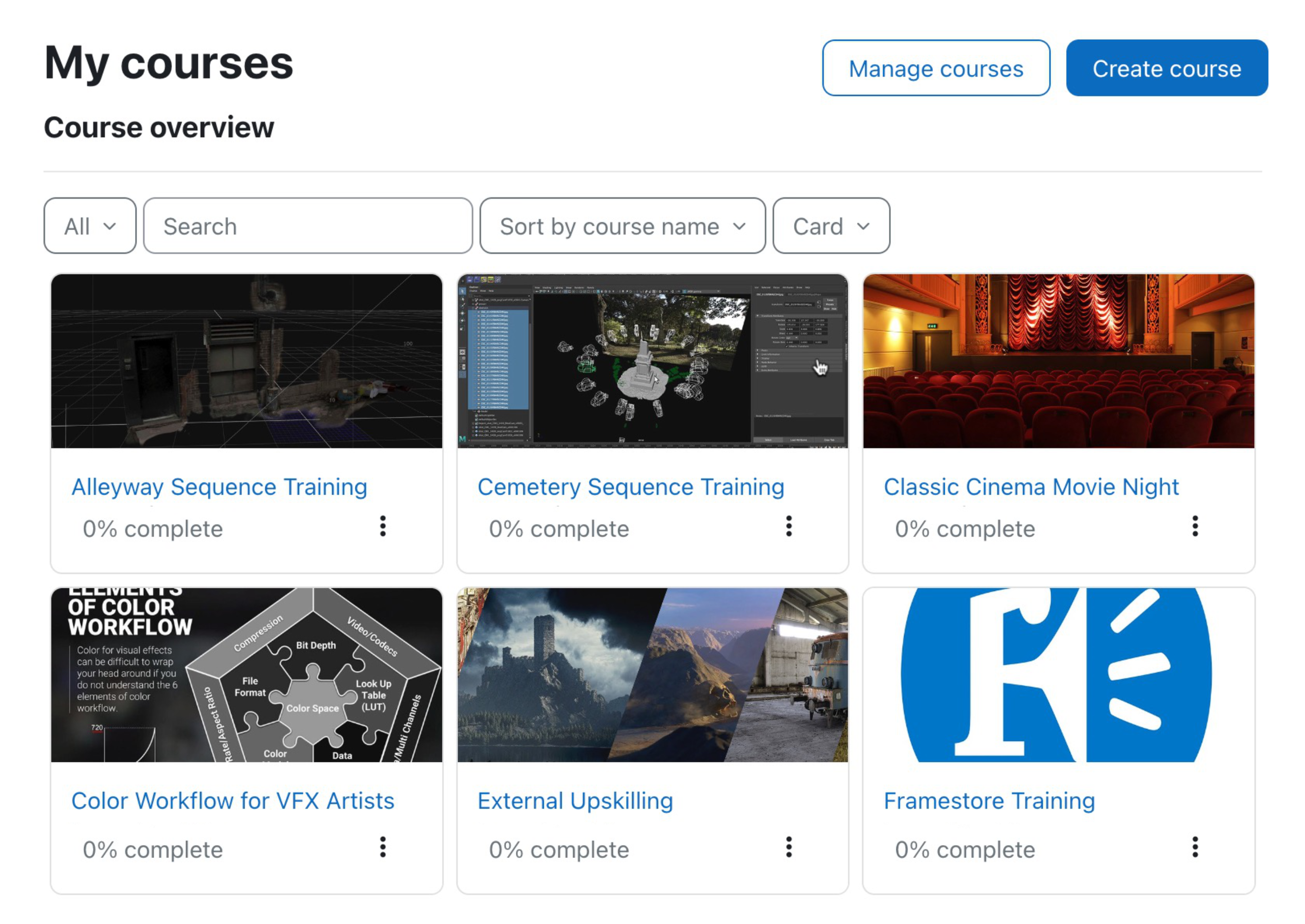The image size is (1305, 924).
Task: Open Alleyway Sequence Training course link
Action: [x=219, y=487]
